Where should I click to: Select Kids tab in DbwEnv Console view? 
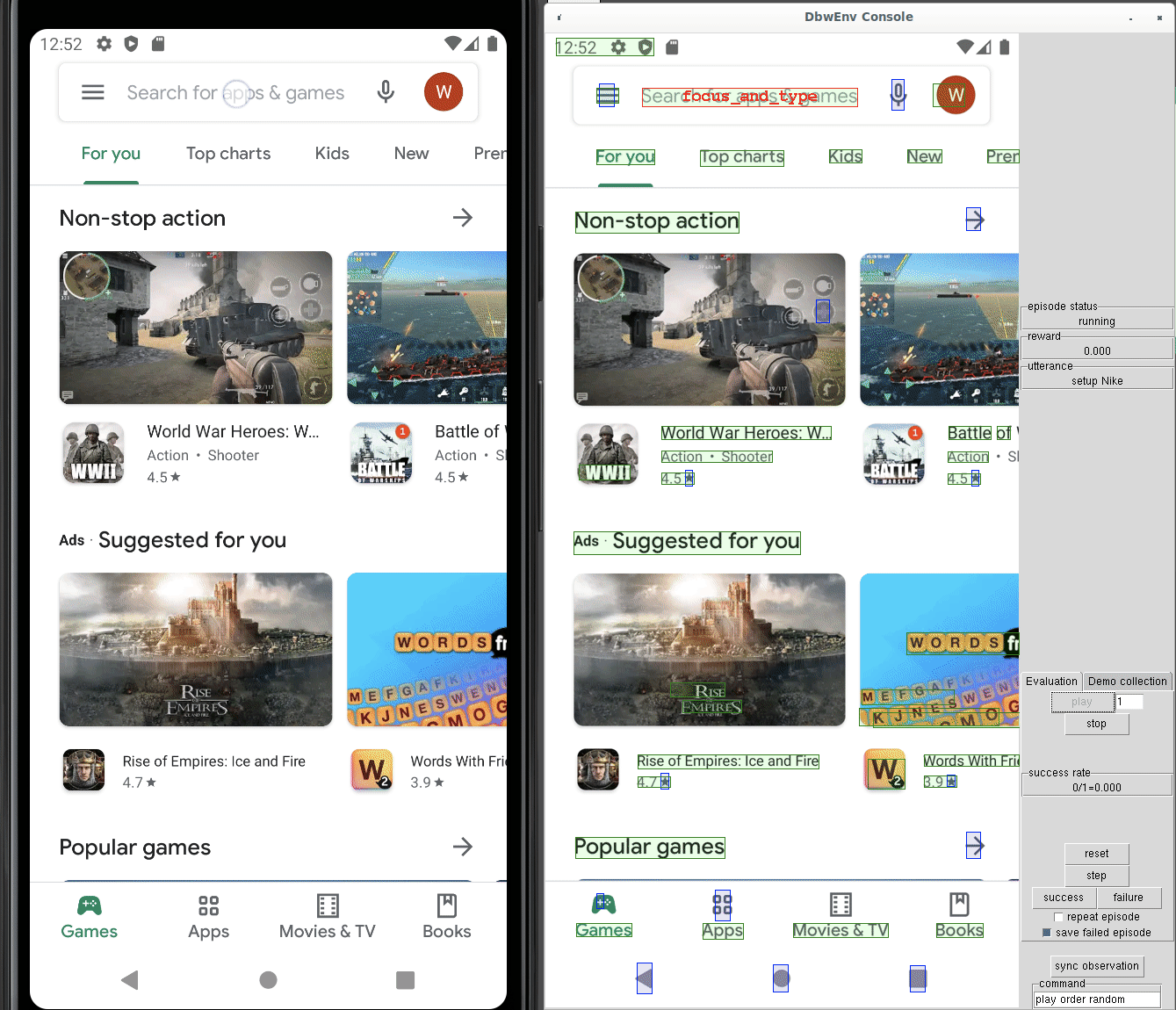pyautogui.click(x=845, y=156)
